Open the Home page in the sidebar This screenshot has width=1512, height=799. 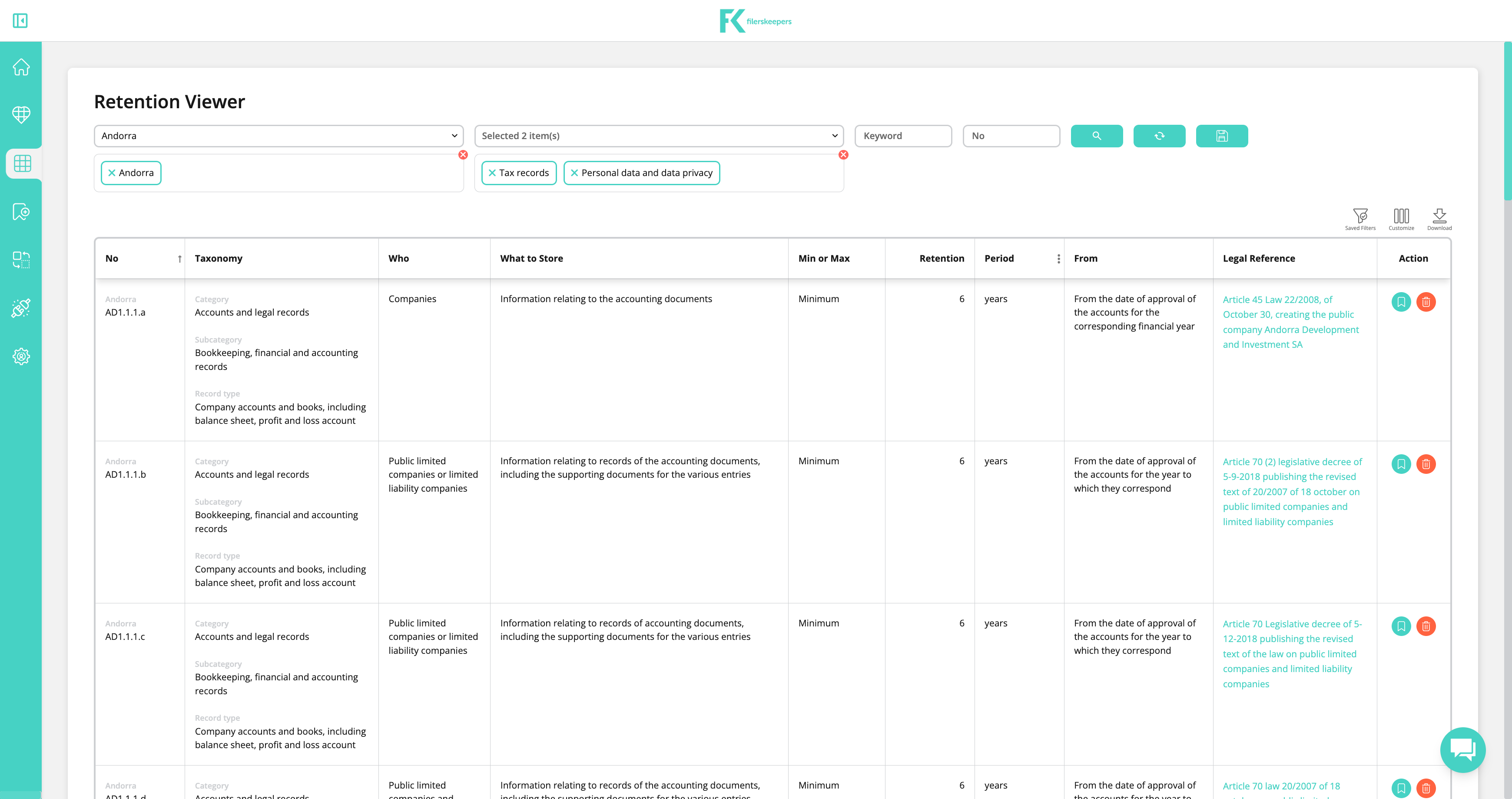[x=21, y=67]
